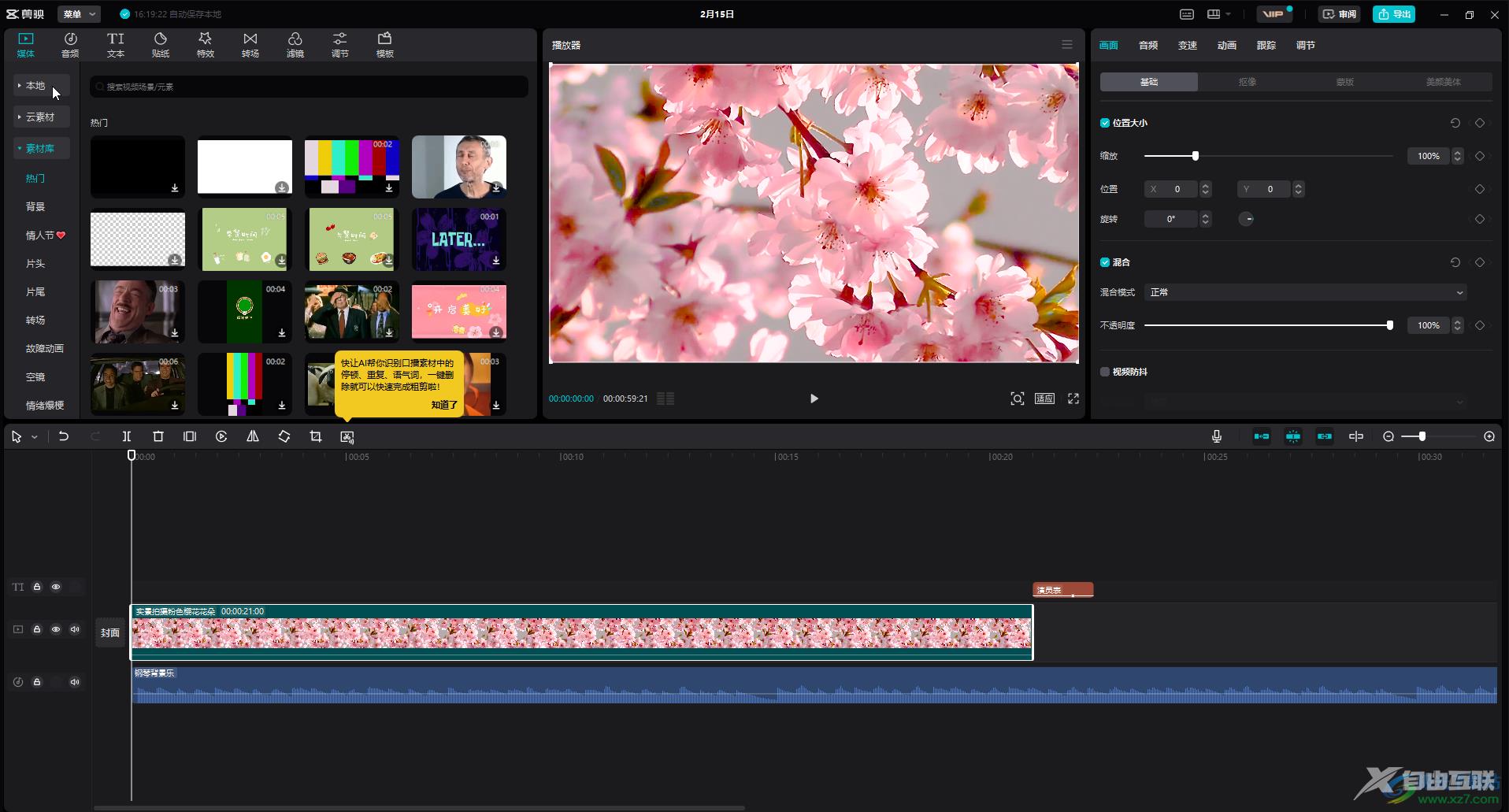
Task: Click the 不透明度 percentage stepper arrows
Action: coord(1457,325)
